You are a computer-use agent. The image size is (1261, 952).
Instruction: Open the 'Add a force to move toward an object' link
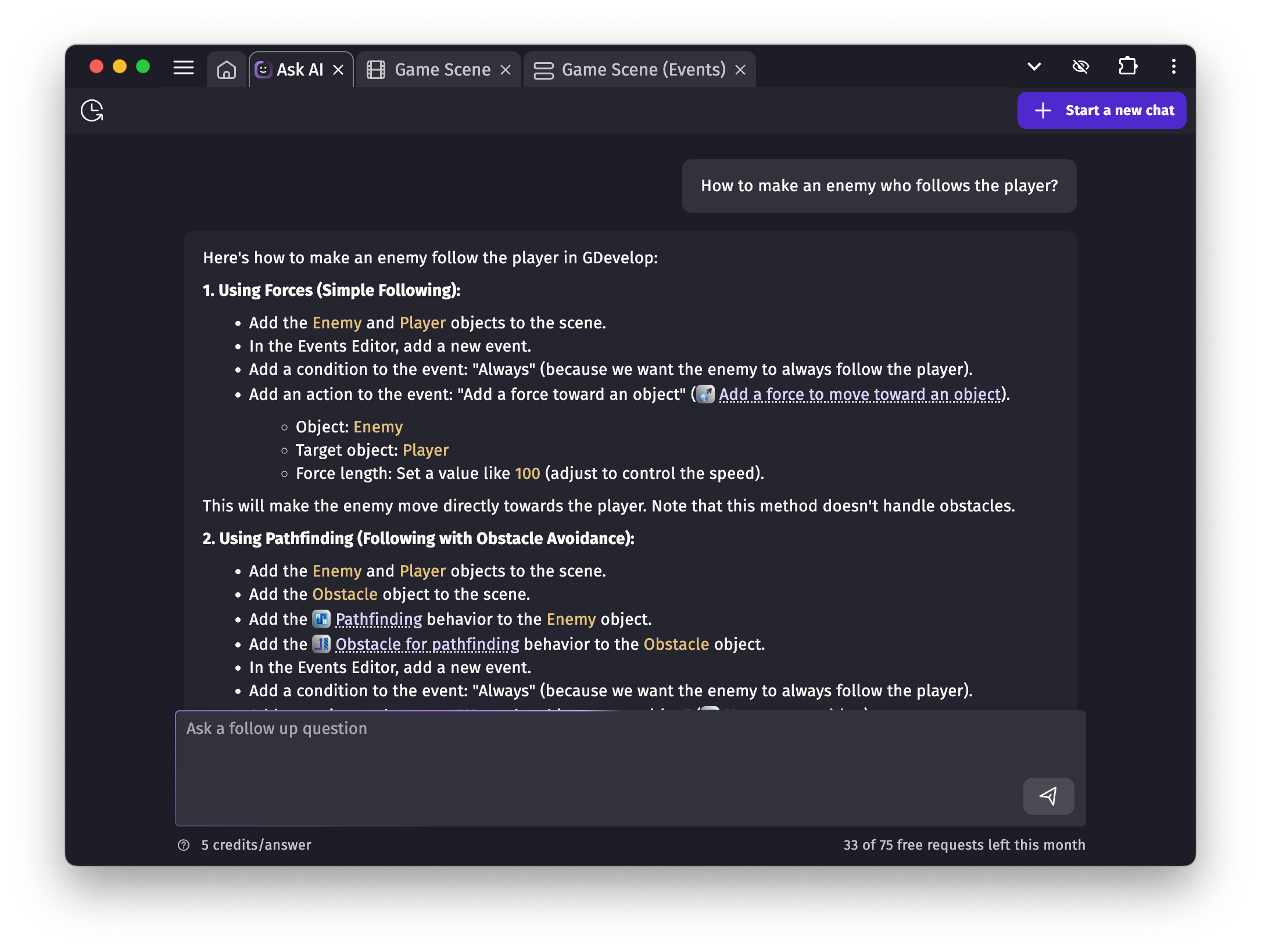859,394
